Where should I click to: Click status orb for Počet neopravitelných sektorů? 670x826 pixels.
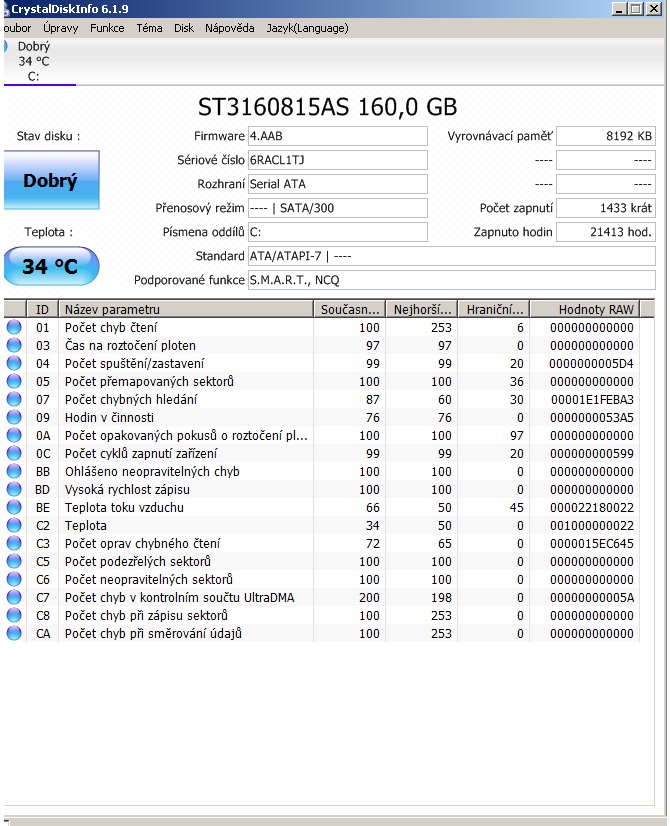tap(14, 579)
